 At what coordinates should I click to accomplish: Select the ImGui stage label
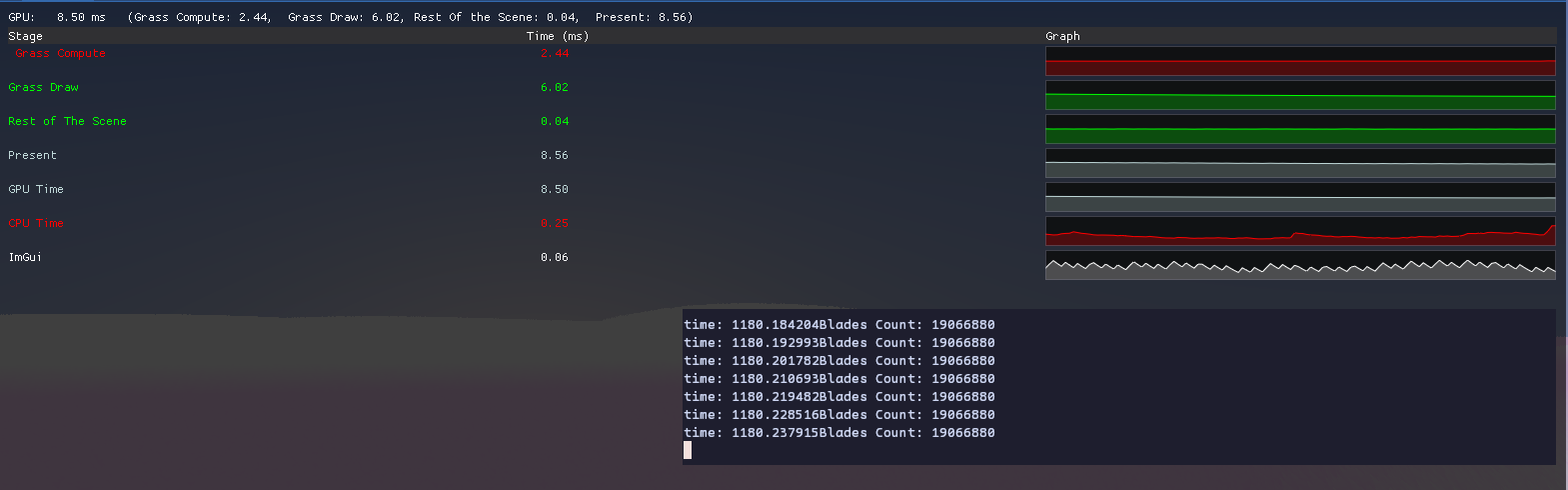(x=25, y=258)
